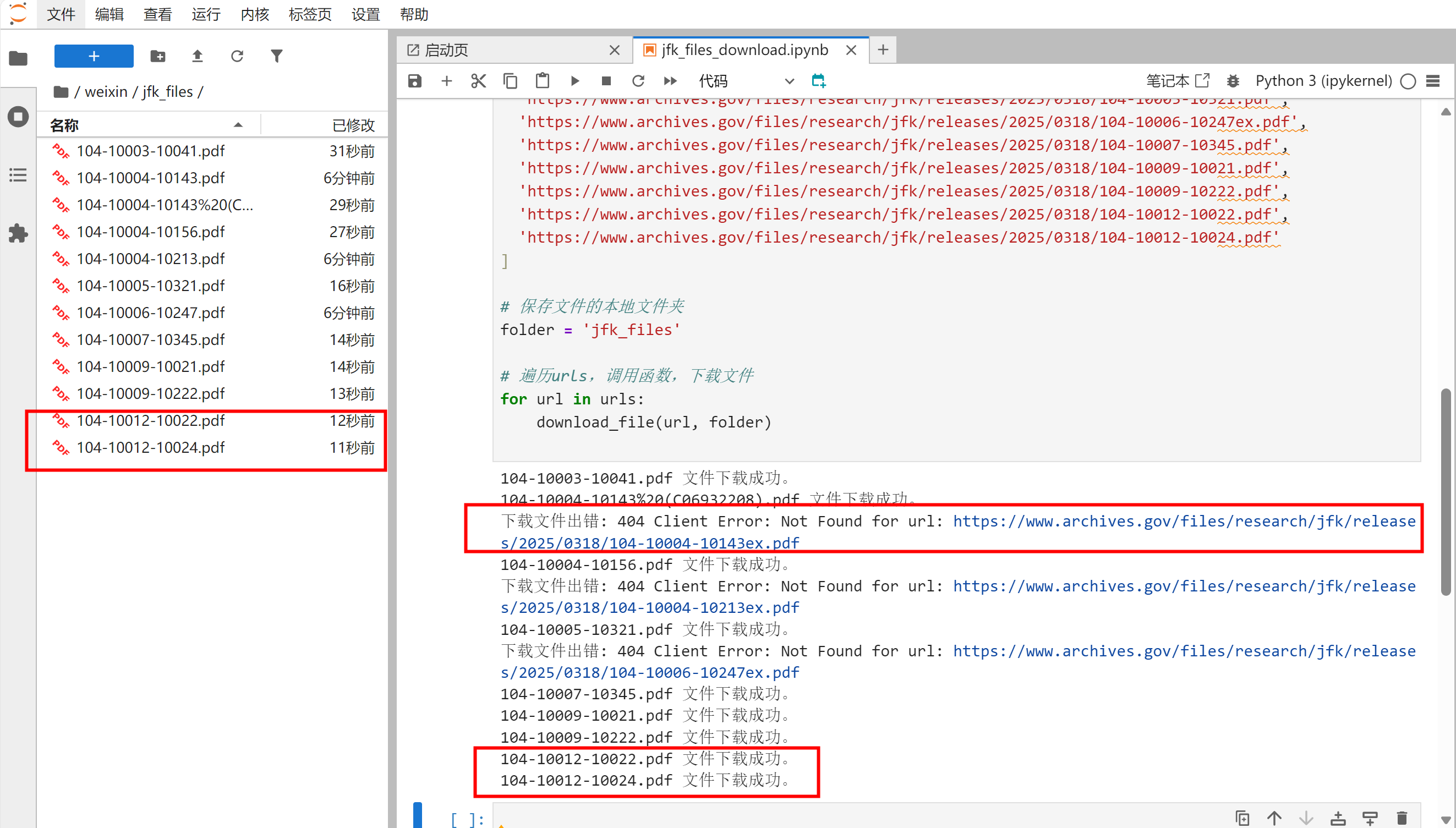Click the save notebook icon
The image size is (1456, 828).
(414, 81)
